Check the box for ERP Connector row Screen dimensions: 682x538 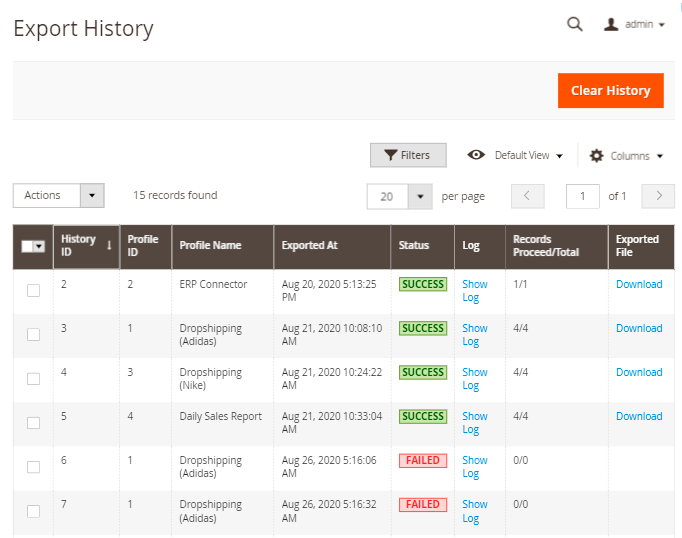tap(33, 291)
